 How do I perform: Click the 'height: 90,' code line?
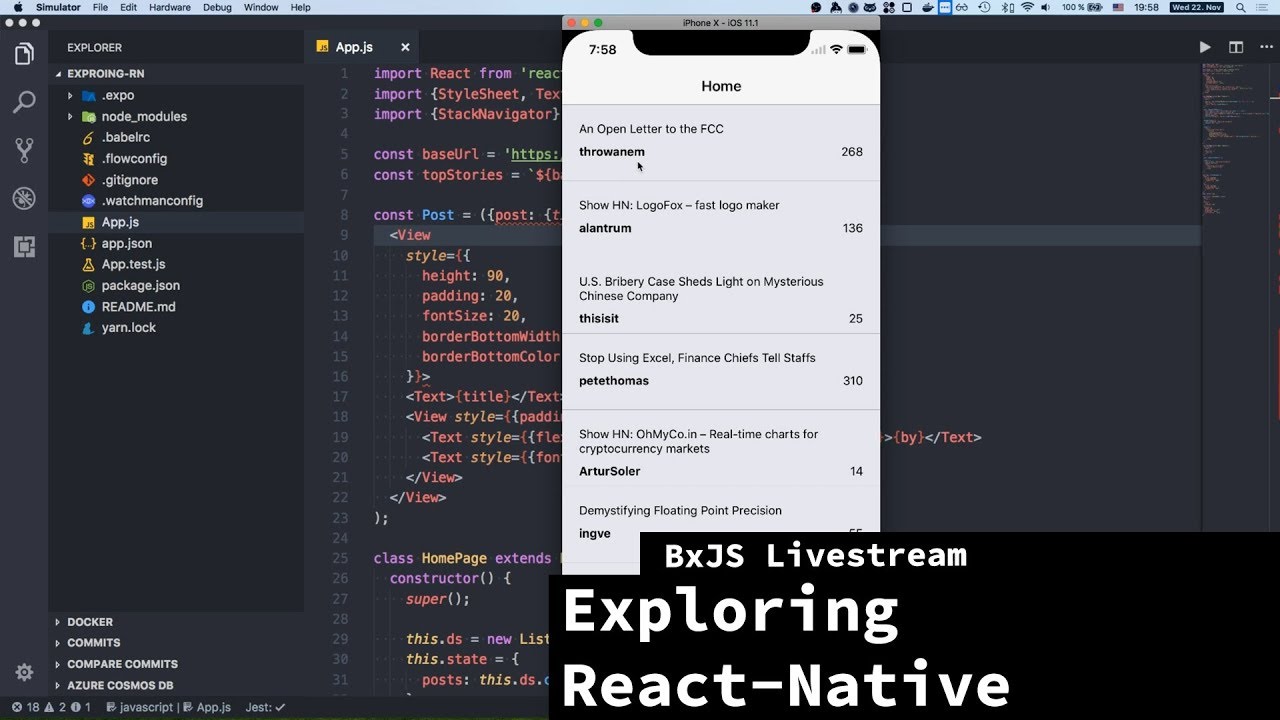tap(465, 276)
